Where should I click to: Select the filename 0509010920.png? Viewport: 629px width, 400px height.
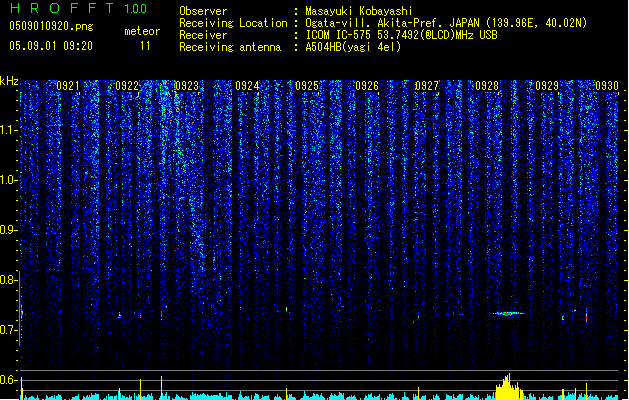click(x=51, y=26)
